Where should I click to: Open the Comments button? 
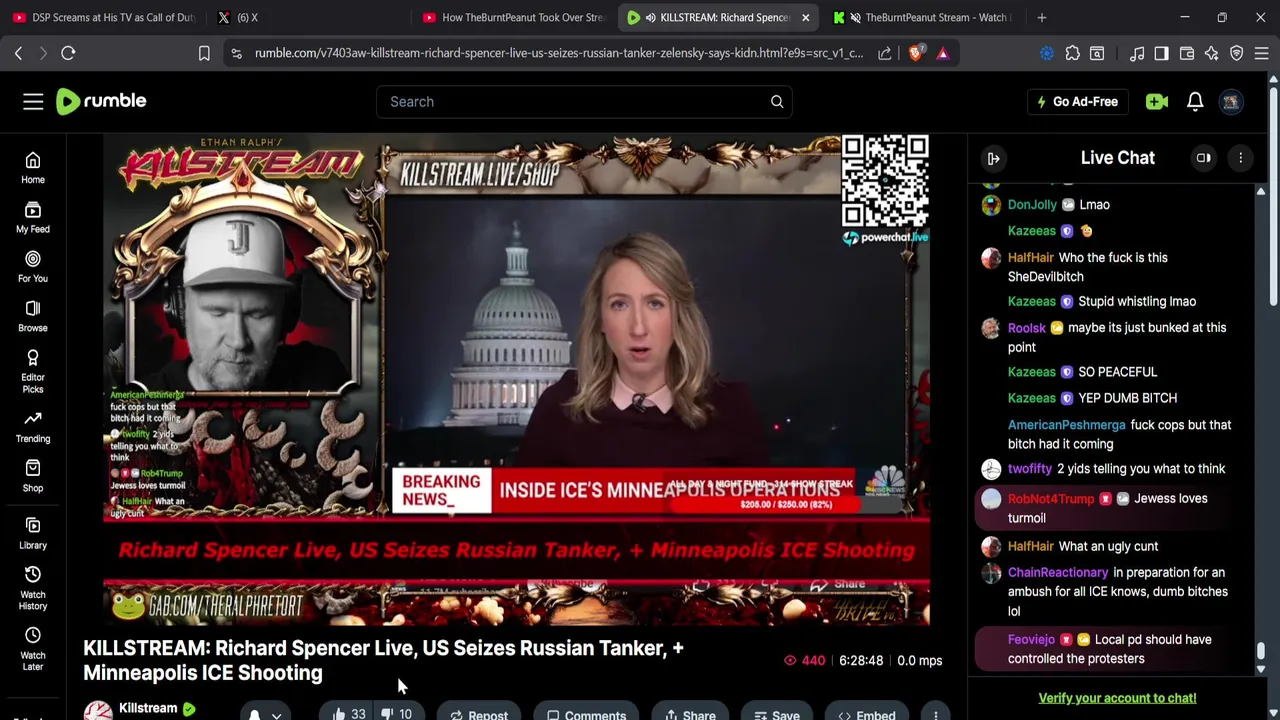586,714
